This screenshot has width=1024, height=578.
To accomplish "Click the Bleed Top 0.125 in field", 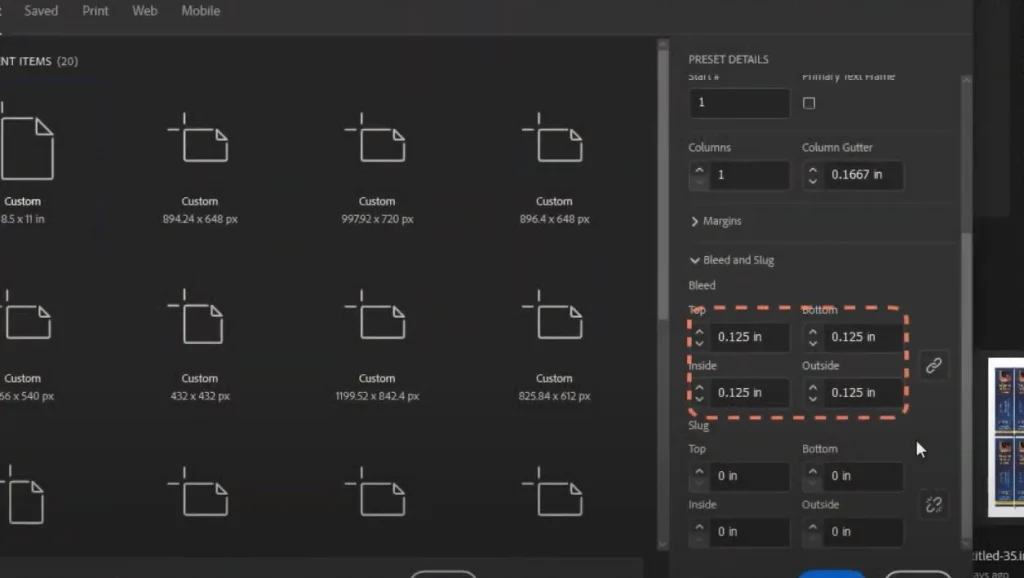I will tap(748, 337).
